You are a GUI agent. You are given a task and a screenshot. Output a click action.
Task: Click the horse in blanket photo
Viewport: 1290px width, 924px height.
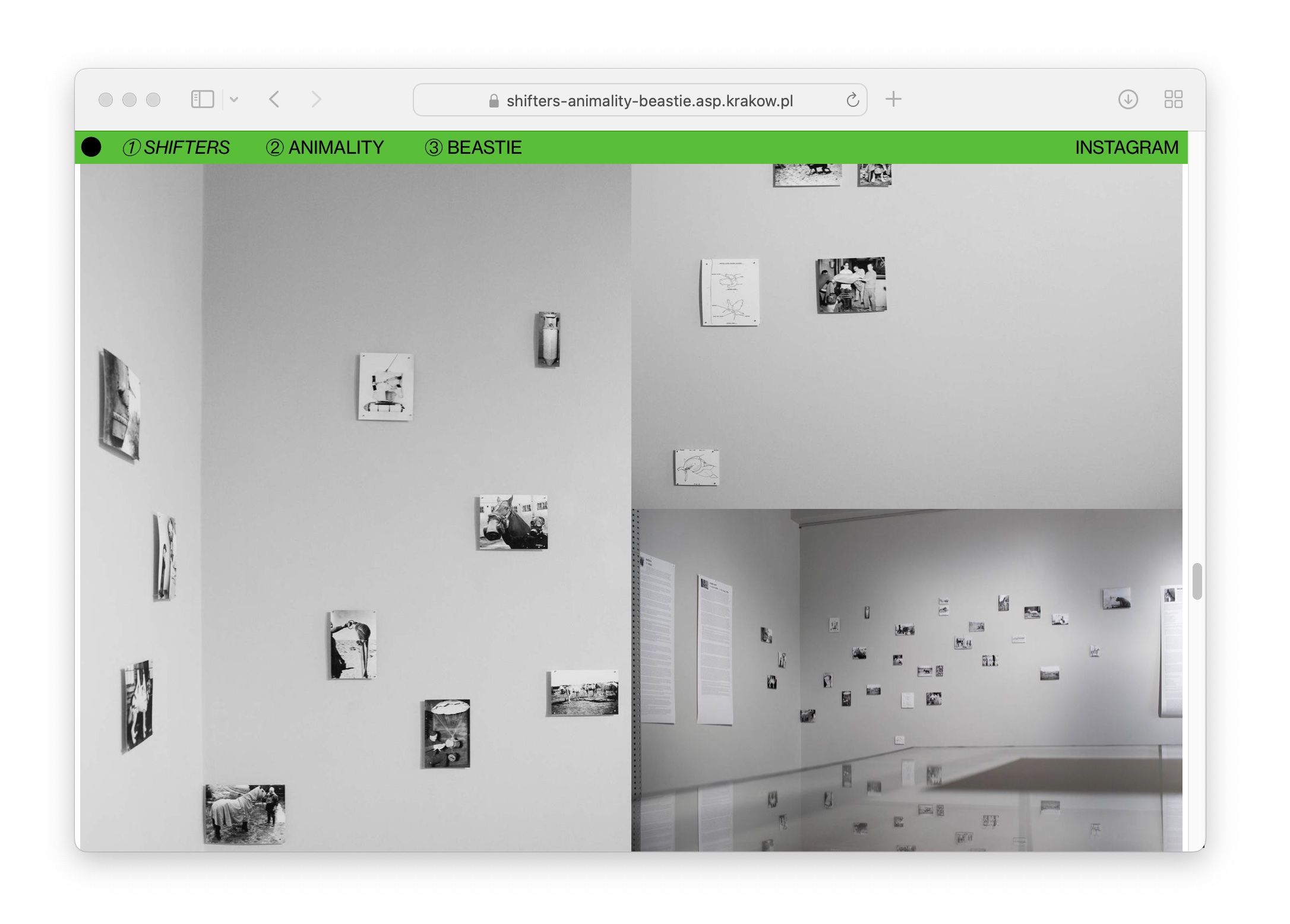point(245,814)
